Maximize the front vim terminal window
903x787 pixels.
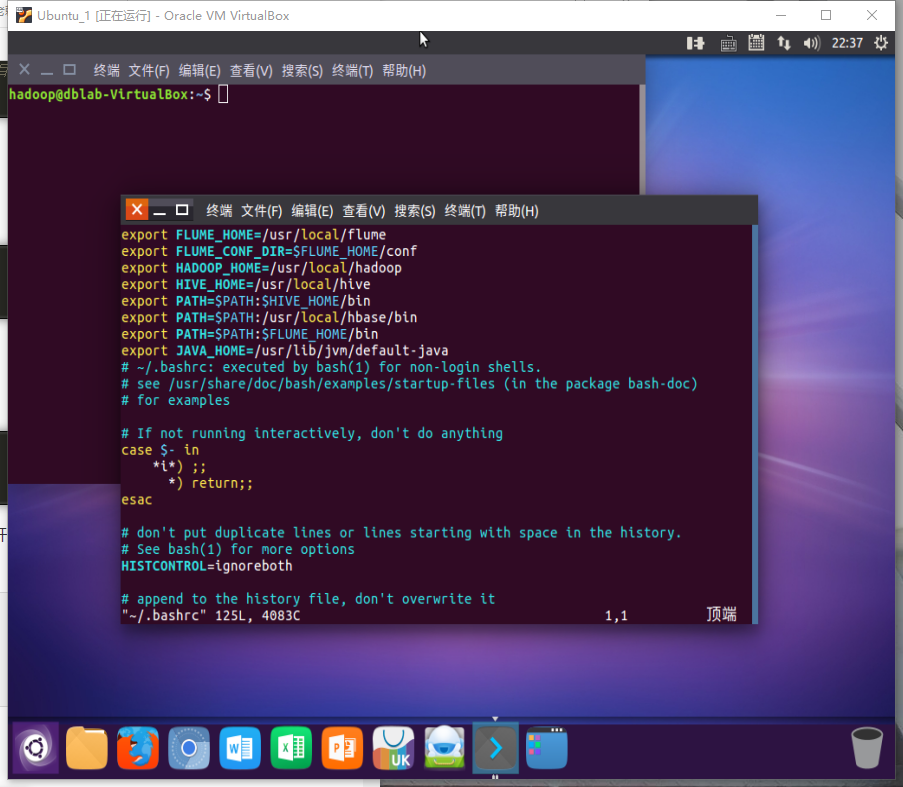point(182,210)
